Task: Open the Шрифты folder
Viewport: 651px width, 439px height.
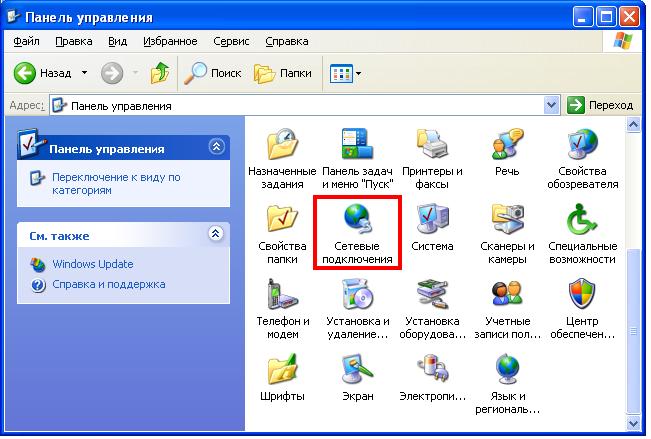Action: coord(282,378)
